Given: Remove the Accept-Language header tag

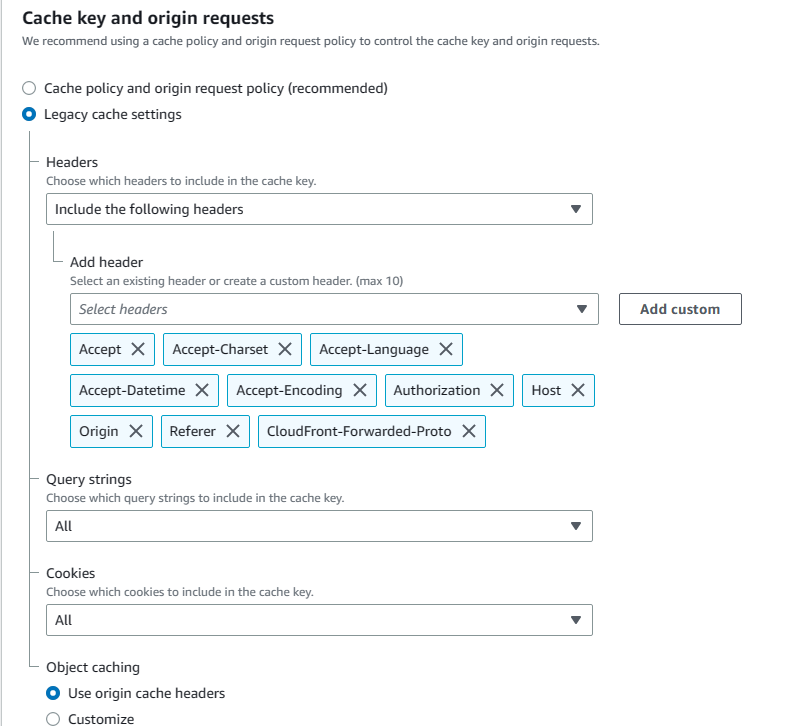Looking at the screenshot, I should [446, 349].
